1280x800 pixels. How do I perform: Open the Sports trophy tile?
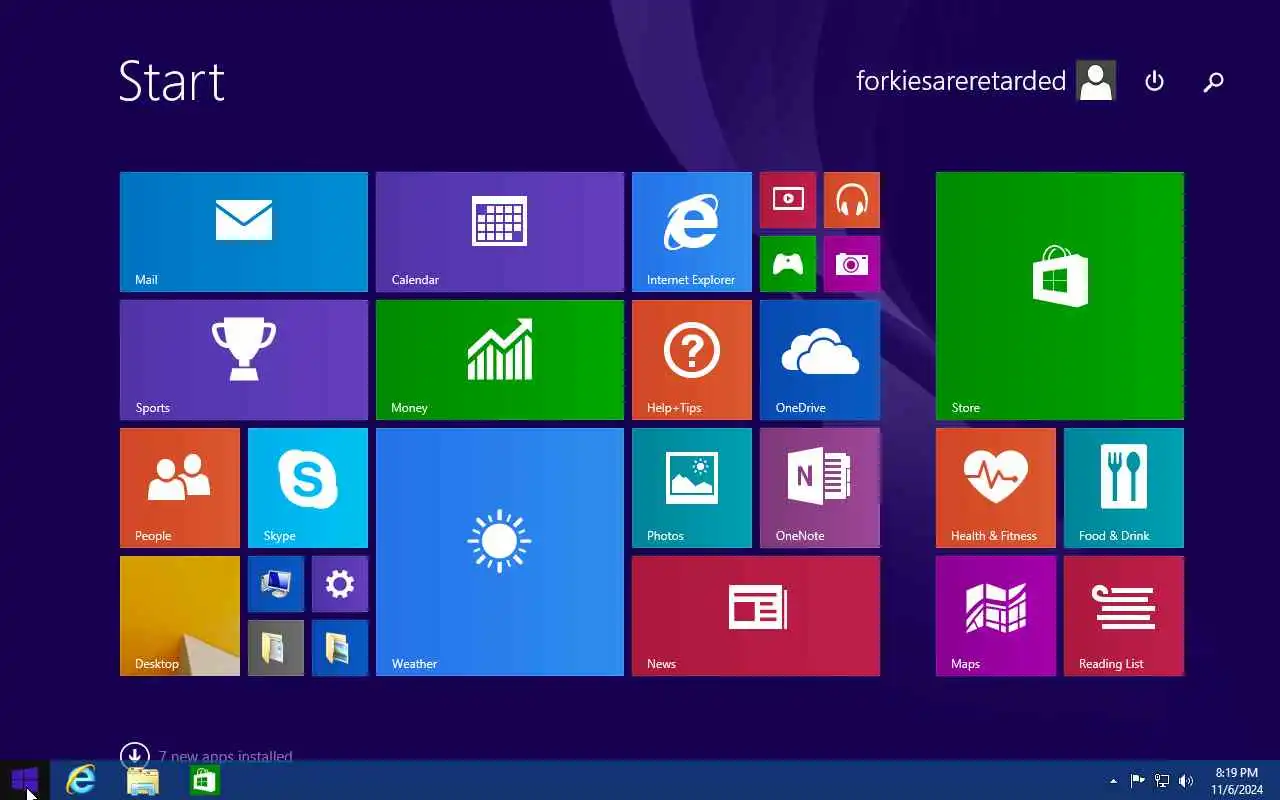244,360
